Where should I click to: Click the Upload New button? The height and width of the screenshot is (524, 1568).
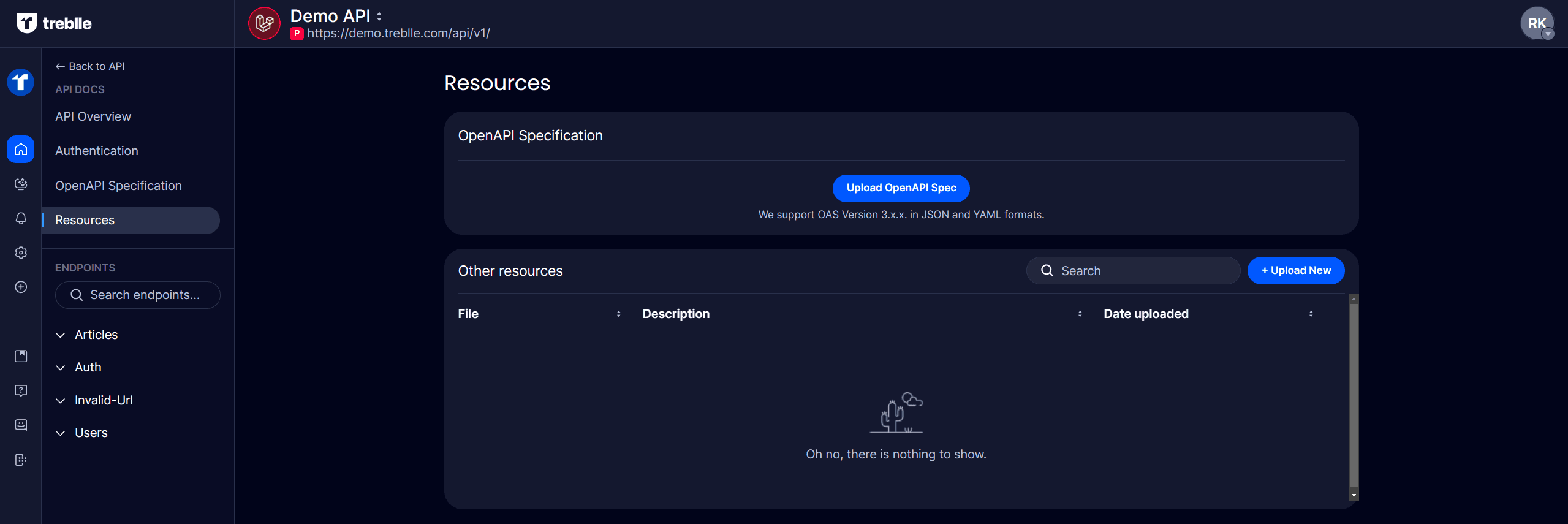coord(1295,270)
